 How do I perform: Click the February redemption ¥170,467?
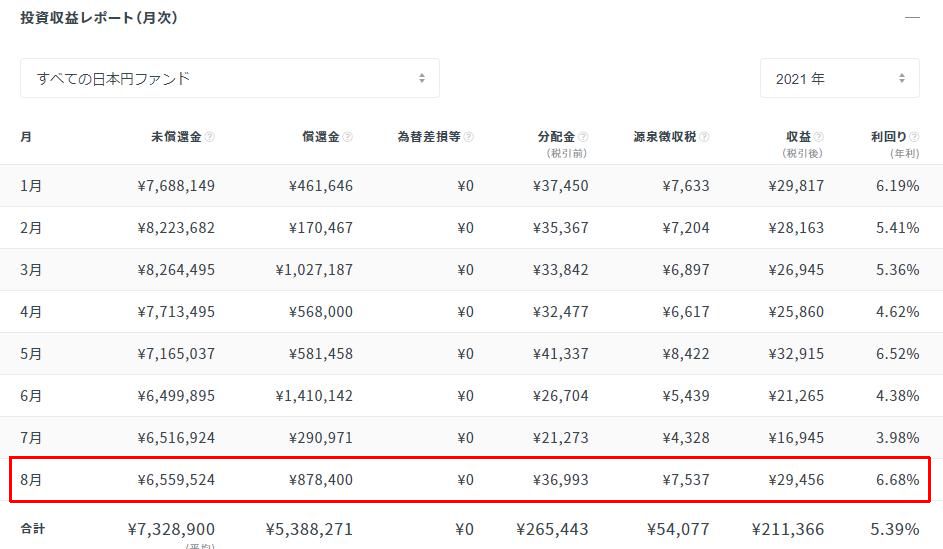[321, 228]
